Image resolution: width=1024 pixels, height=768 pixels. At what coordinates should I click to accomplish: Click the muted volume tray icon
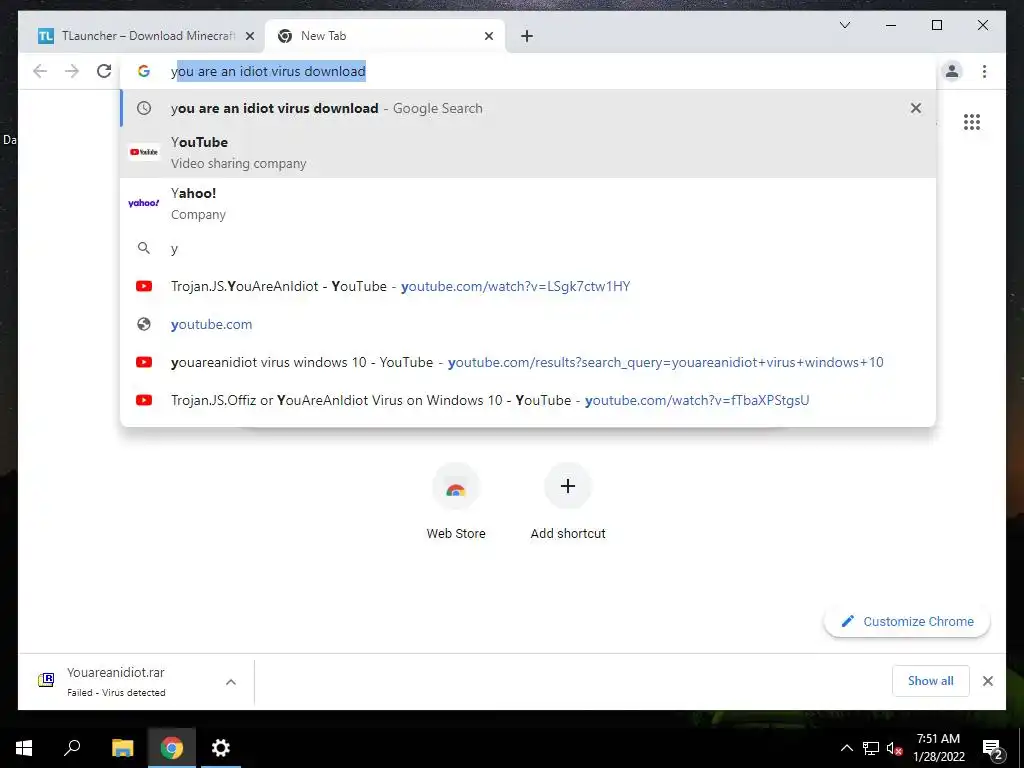pyautogui.click(x=894, y=748)
